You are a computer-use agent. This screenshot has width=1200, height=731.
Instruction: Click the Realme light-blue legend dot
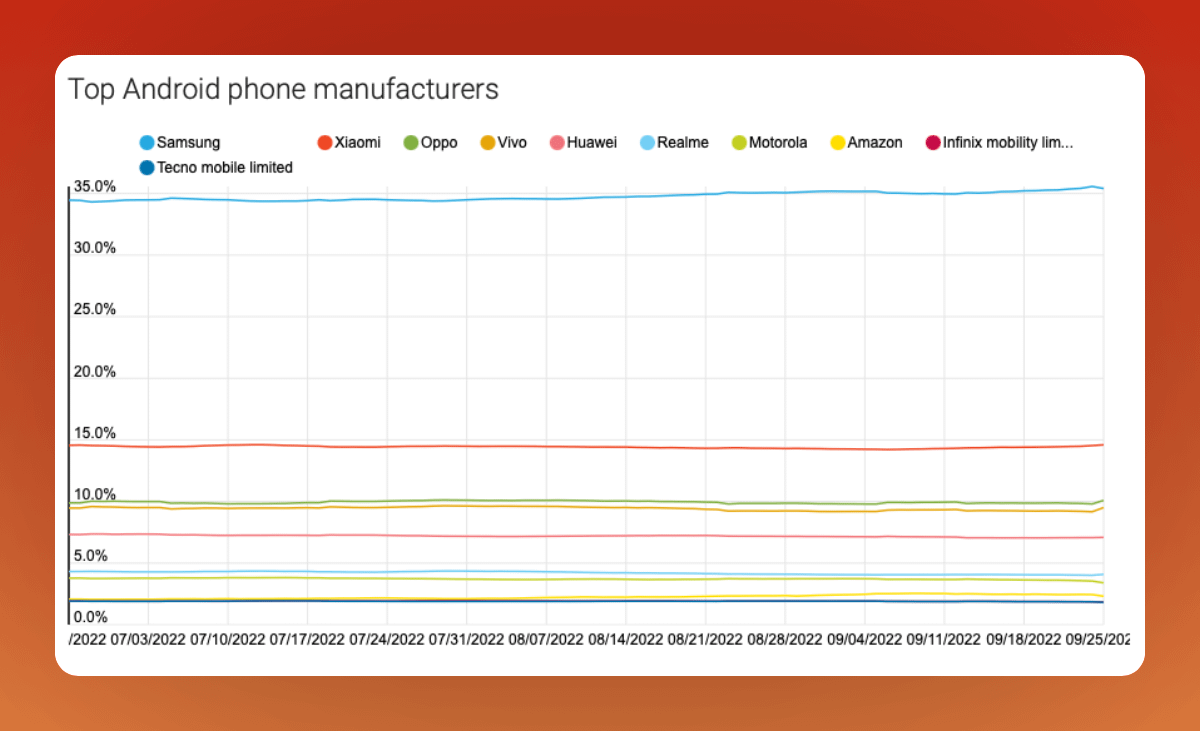[646, 143]
